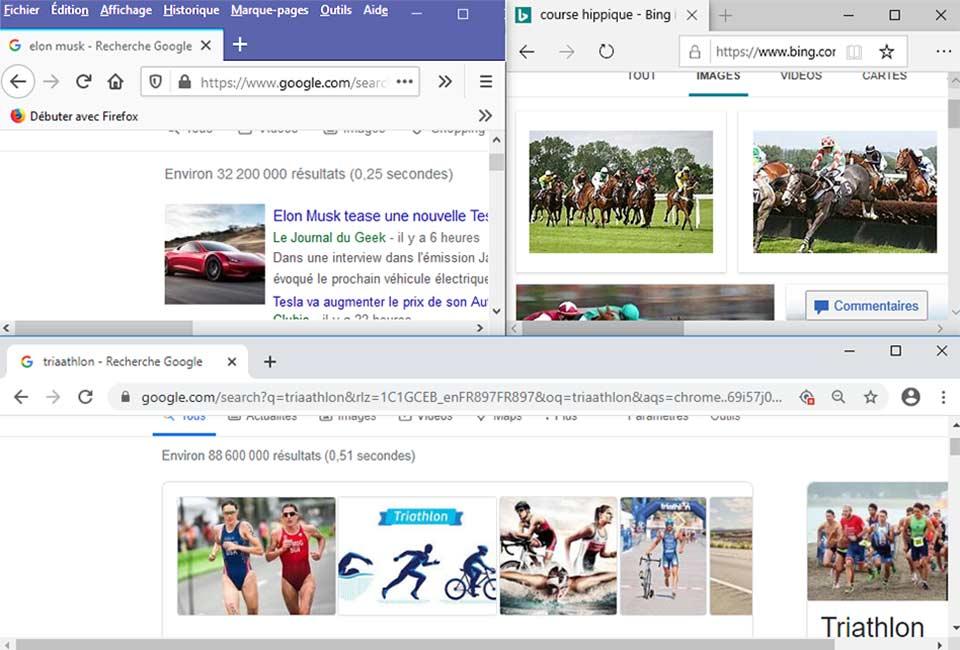Click Chrome vertical scrollbar up arrow
The height and width of the screenshot is (650, 960).
point(955,424)
